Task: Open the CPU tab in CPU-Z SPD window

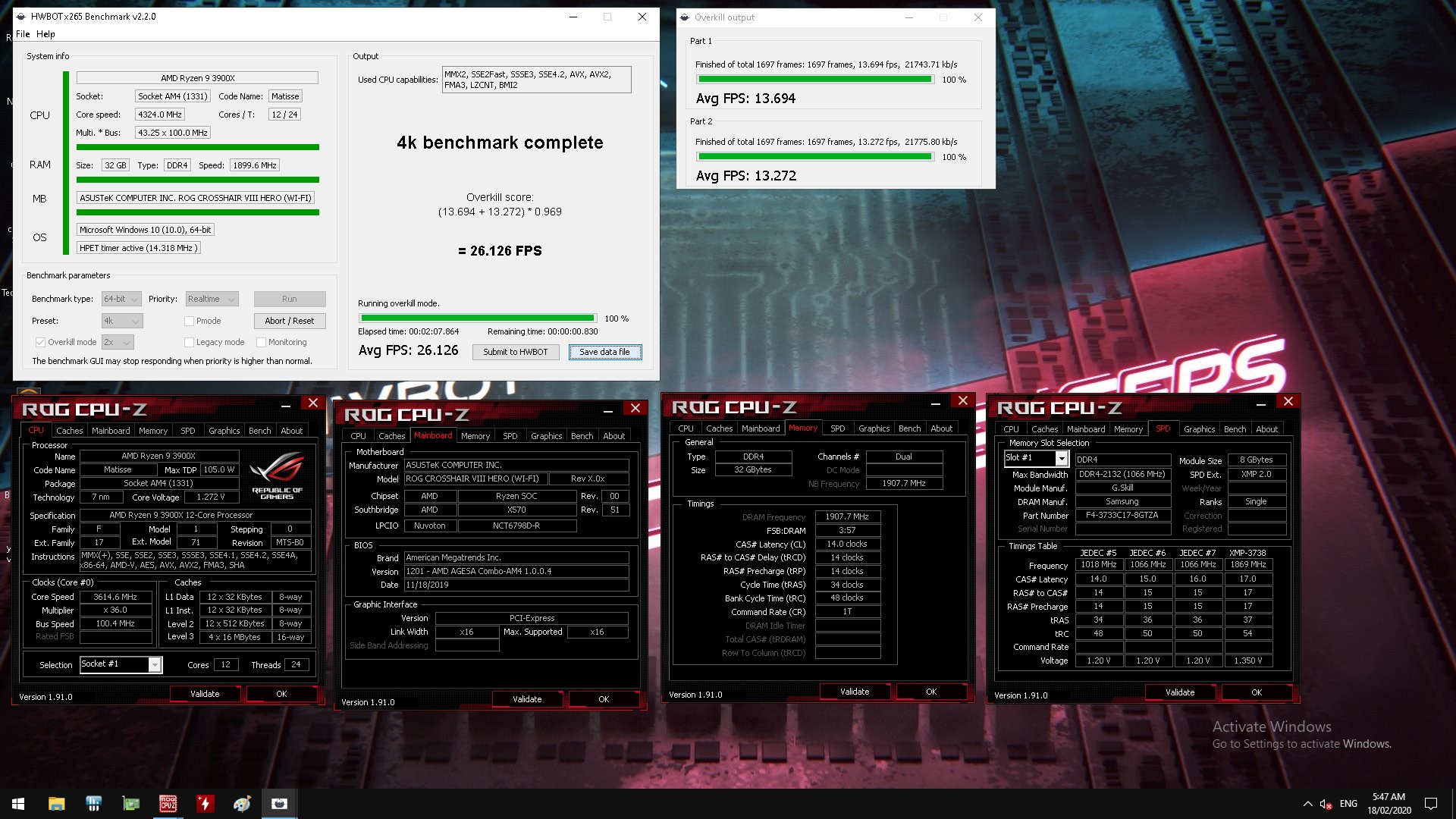Action: tap(1011, 429)
